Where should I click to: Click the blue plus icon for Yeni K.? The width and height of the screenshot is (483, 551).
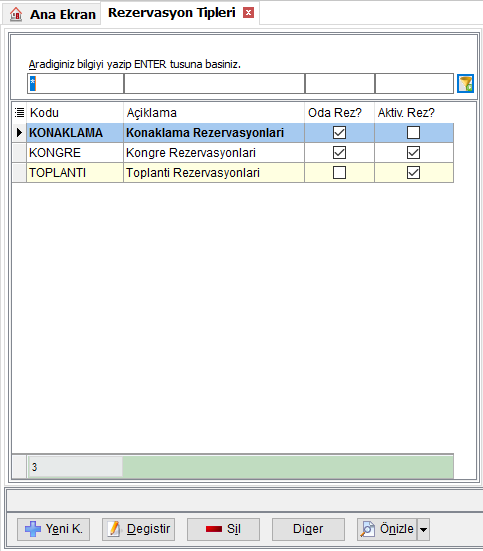33,529
